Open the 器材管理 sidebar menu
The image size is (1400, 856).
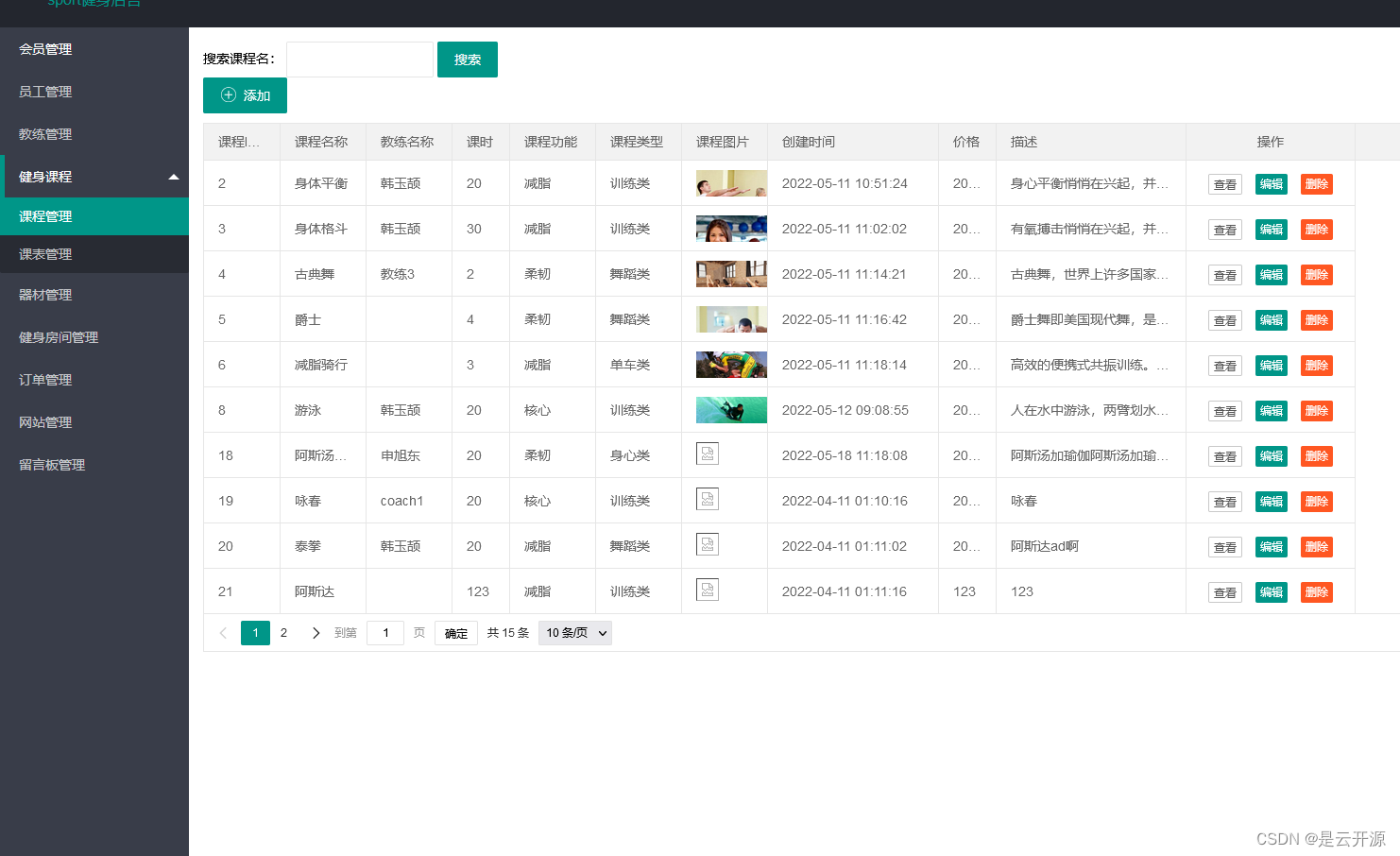pos(45,295)
